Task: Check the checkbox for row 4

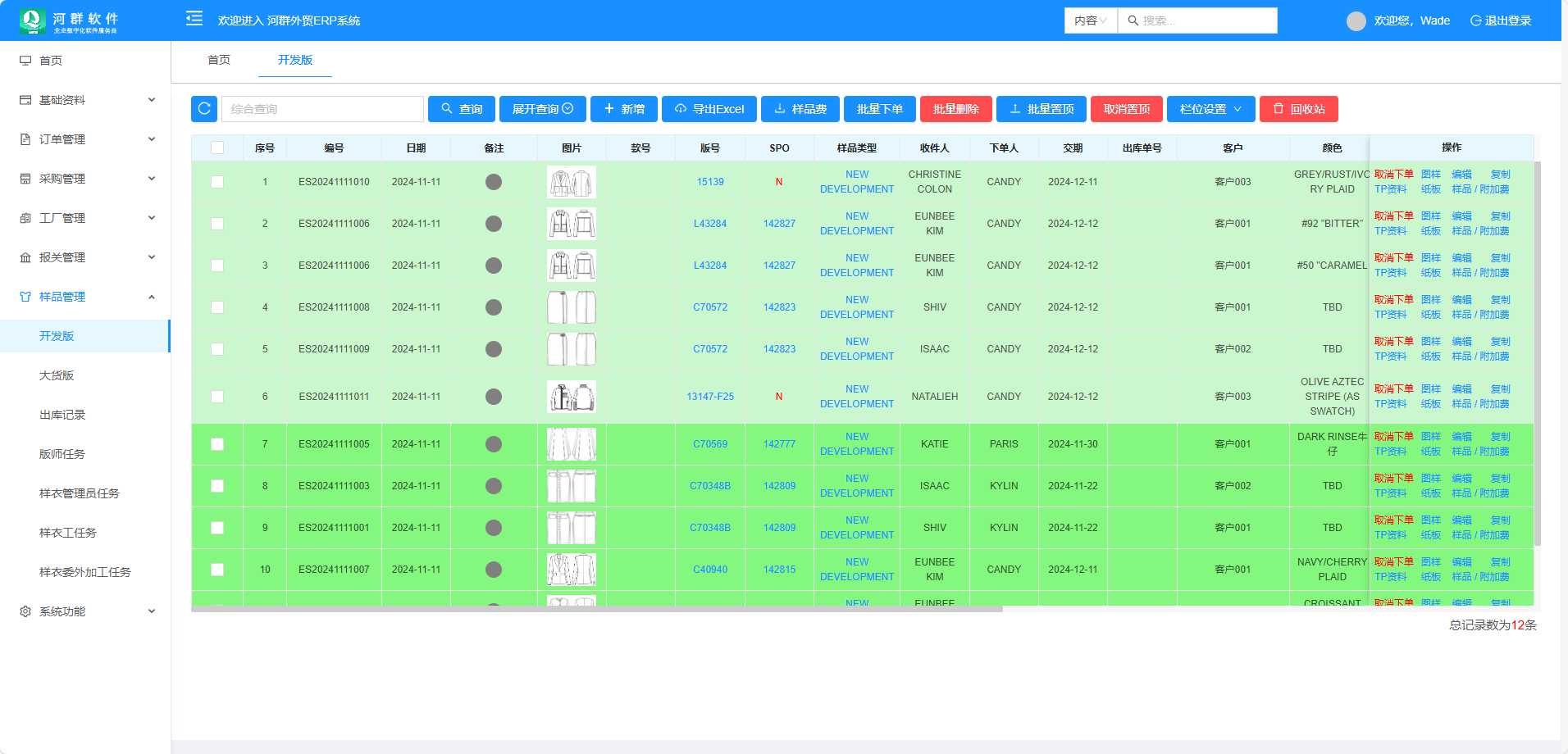Action: (x=217, y=307)
